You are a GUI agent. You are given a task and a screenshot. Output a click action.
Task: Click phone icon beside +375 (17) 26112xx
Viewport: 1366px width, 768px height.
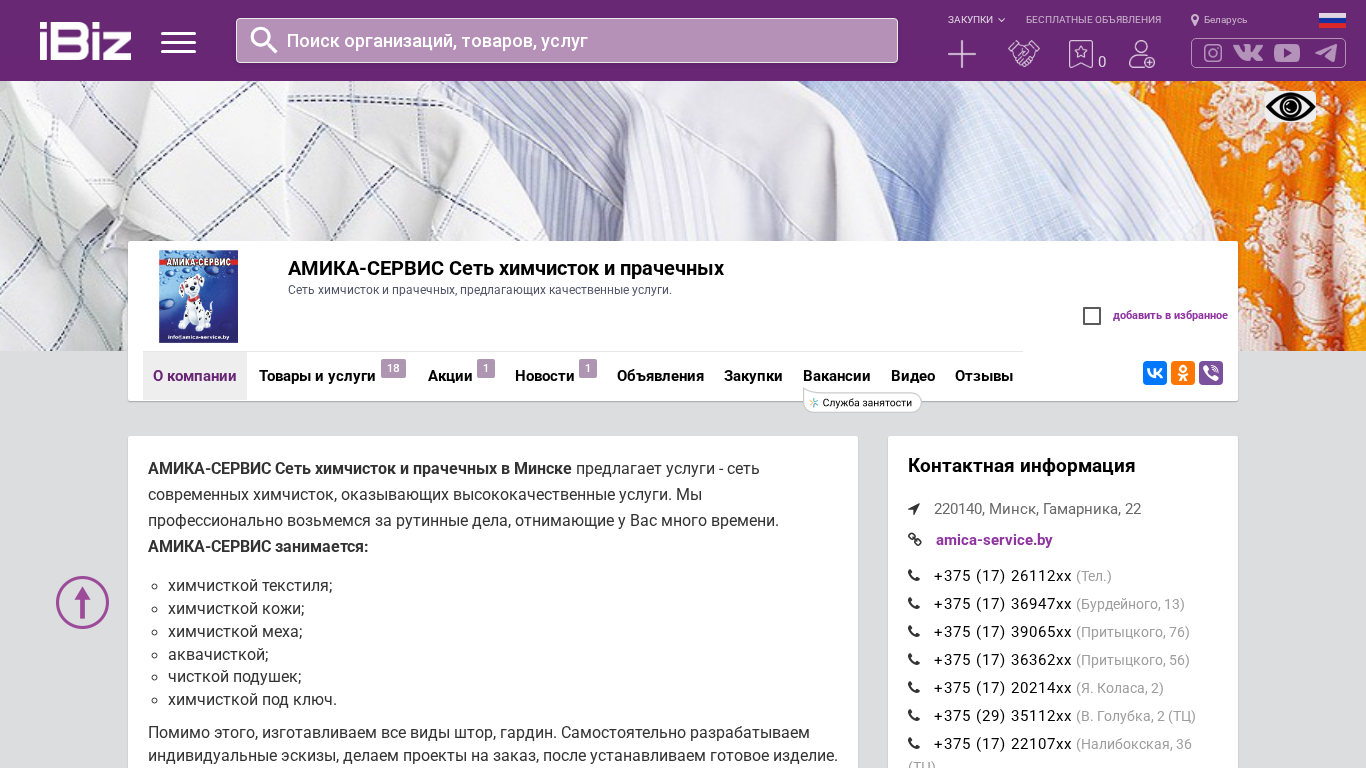(x=914, y=575)
